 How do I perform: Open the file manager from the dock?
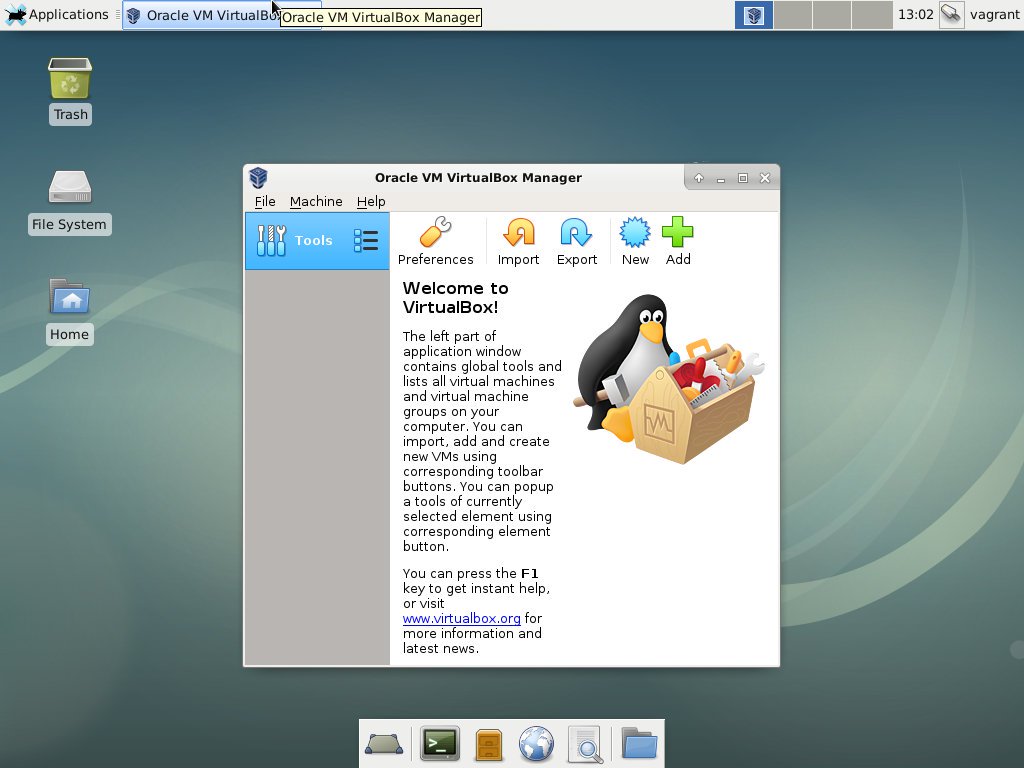point(638,743)
